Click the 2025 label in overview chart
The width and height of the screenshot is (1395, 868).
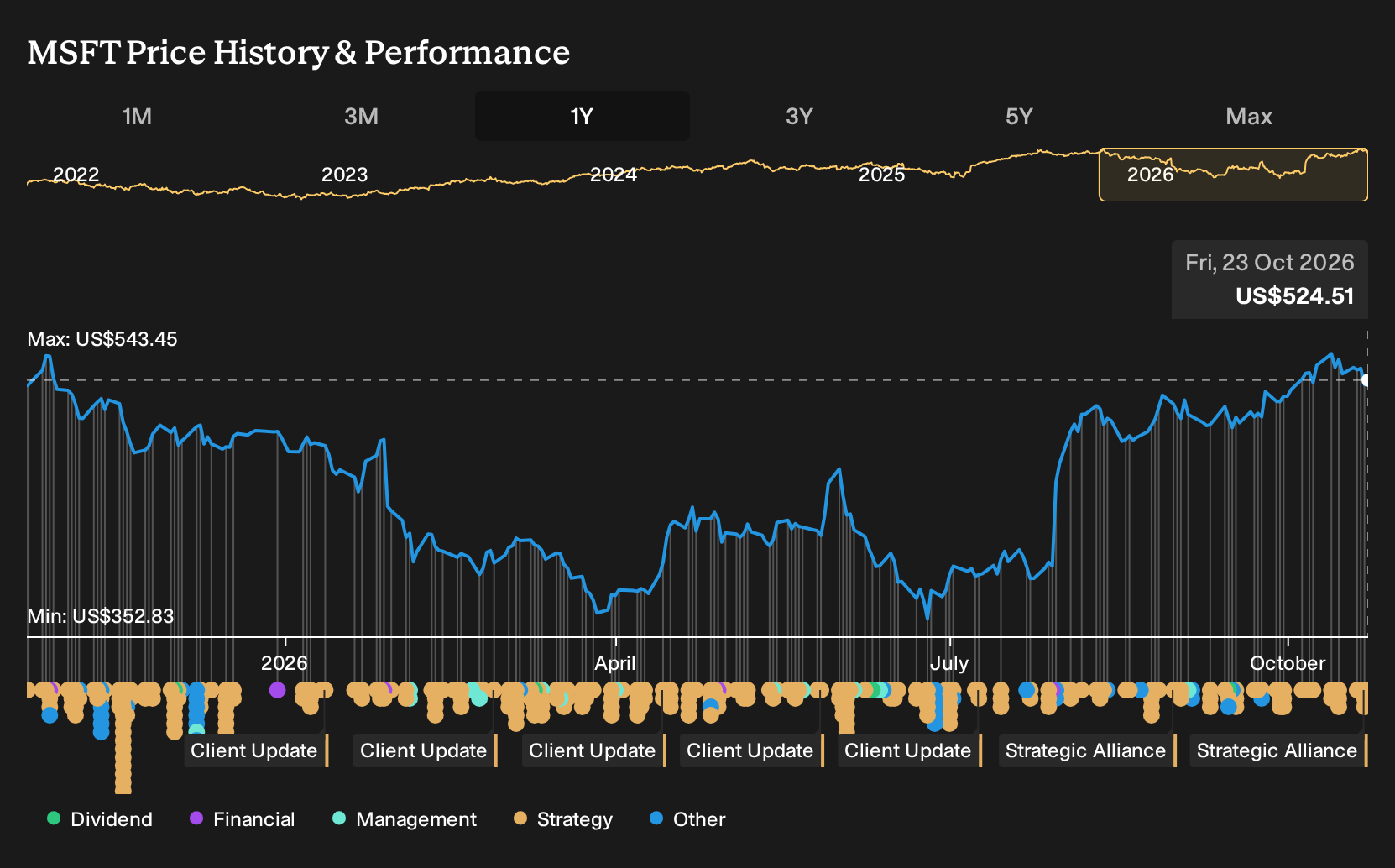pos(881,175)
